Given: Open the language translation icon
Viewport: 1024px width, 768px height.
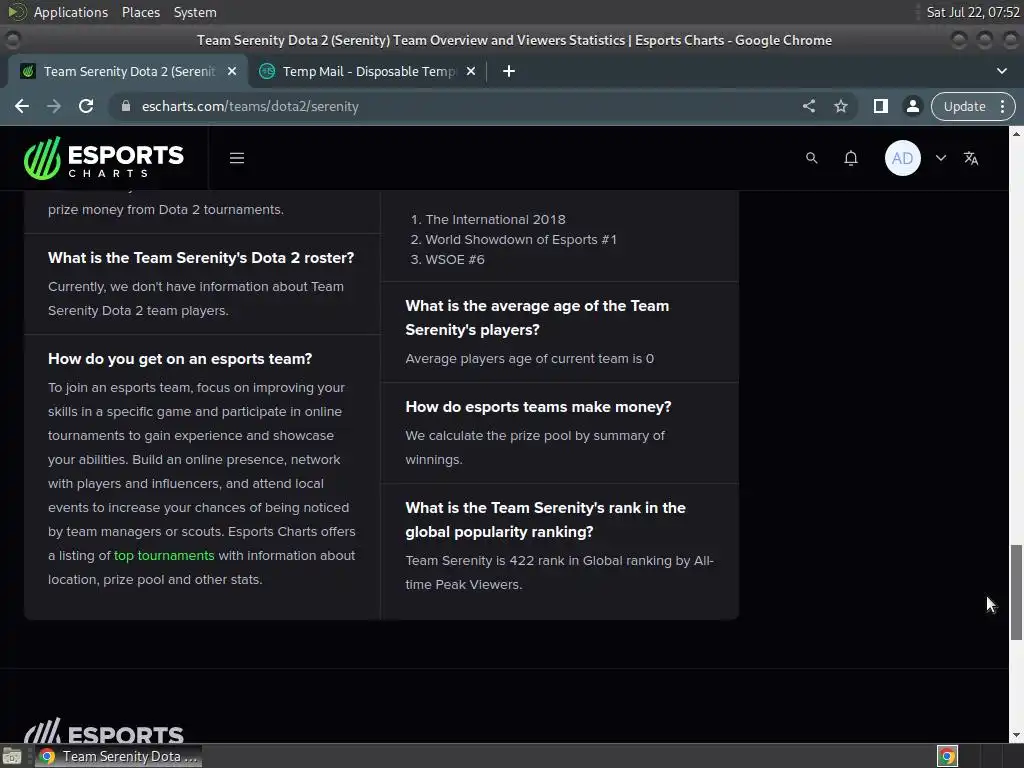Looking at the screenshot, I should pos(971,158).
